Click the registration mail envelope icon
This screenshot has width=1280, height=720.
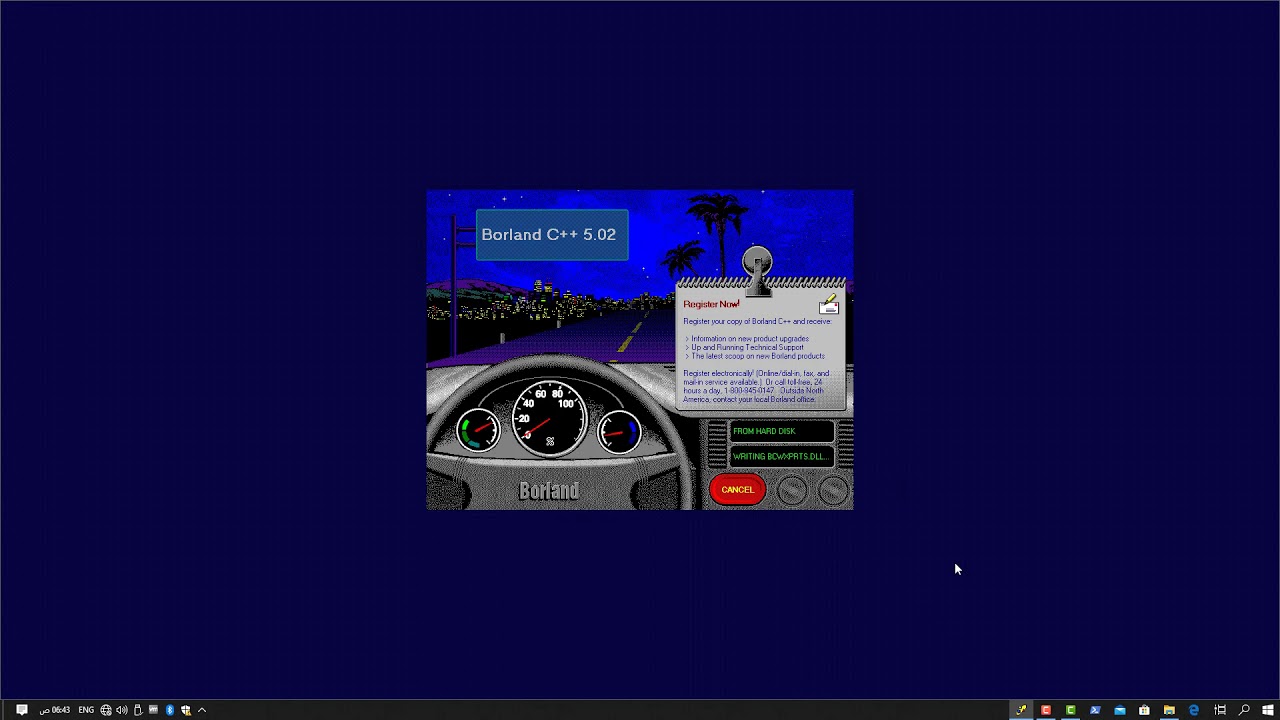pos(828,304)
